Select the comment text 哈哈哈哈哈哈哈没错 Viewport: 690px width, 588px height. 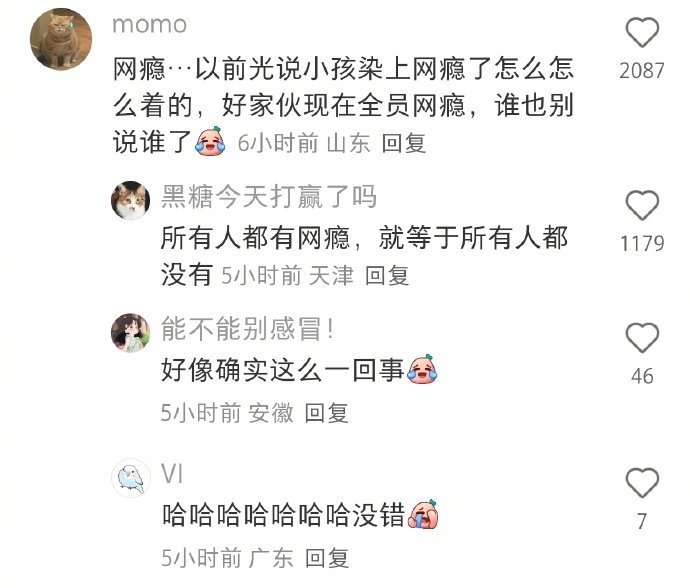[x=283, y=515]
